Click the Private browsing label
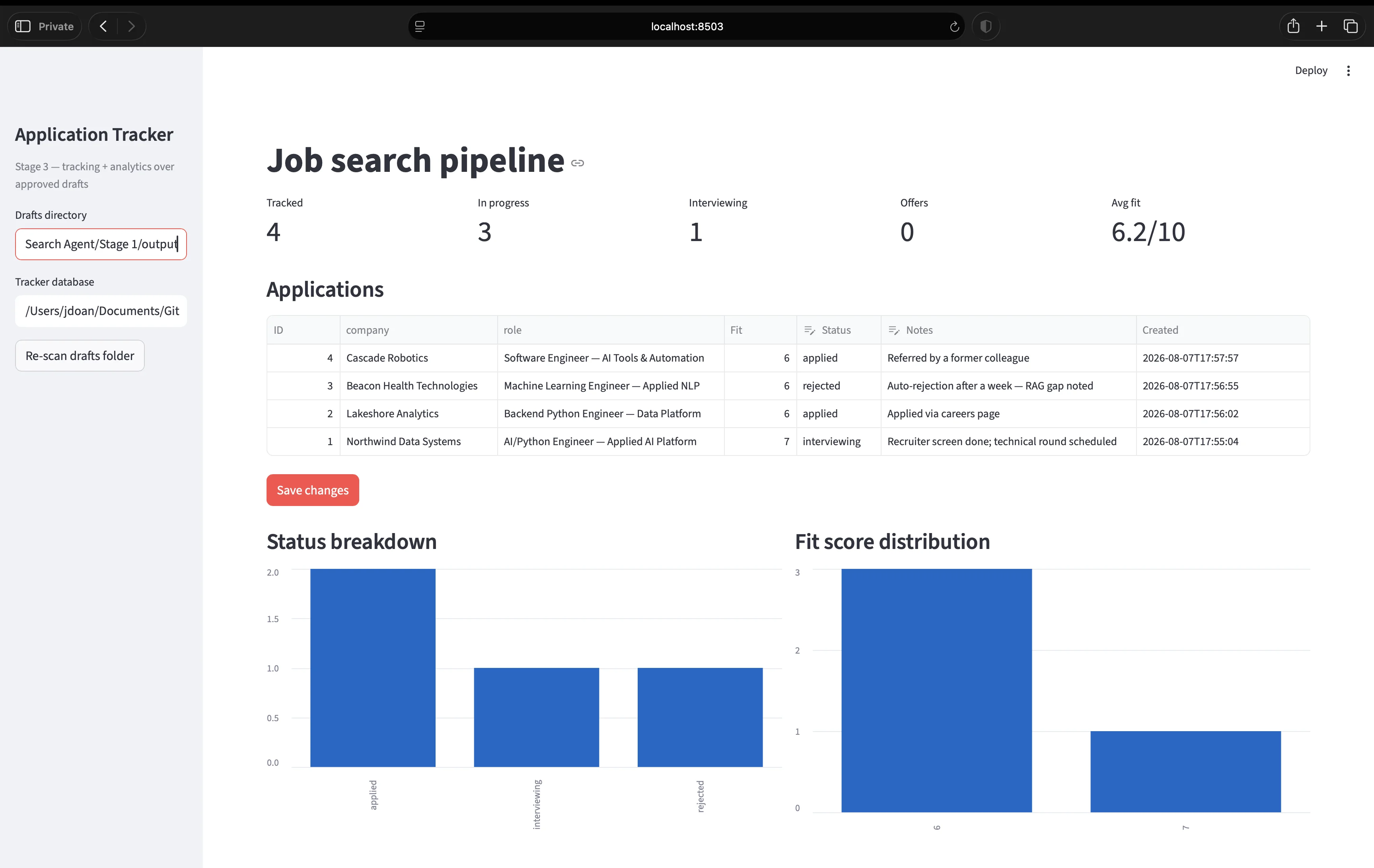This screenshot has width=1374, height=868. 56,26
